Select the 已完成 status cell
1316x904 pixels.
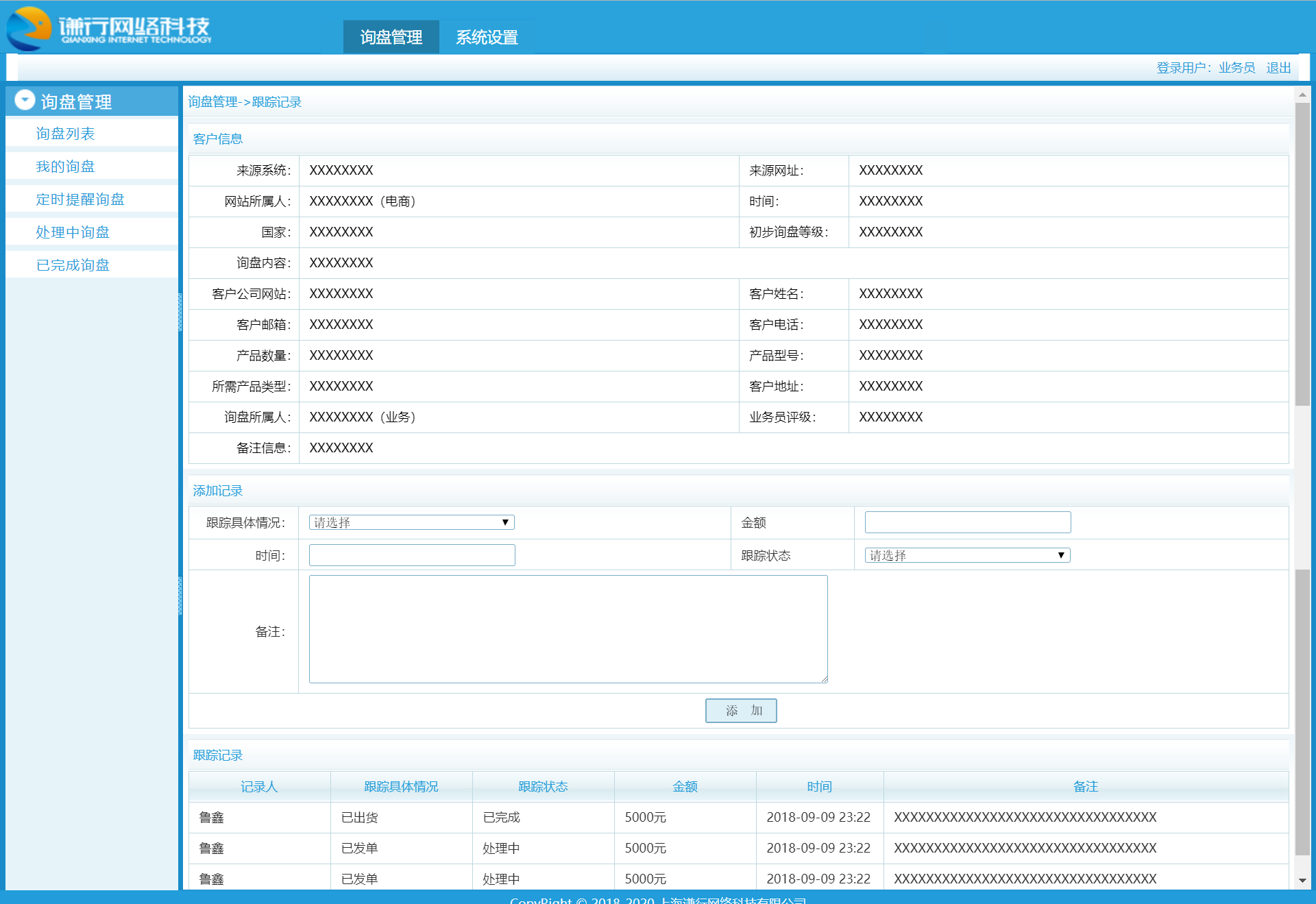[x=543, y=818]
